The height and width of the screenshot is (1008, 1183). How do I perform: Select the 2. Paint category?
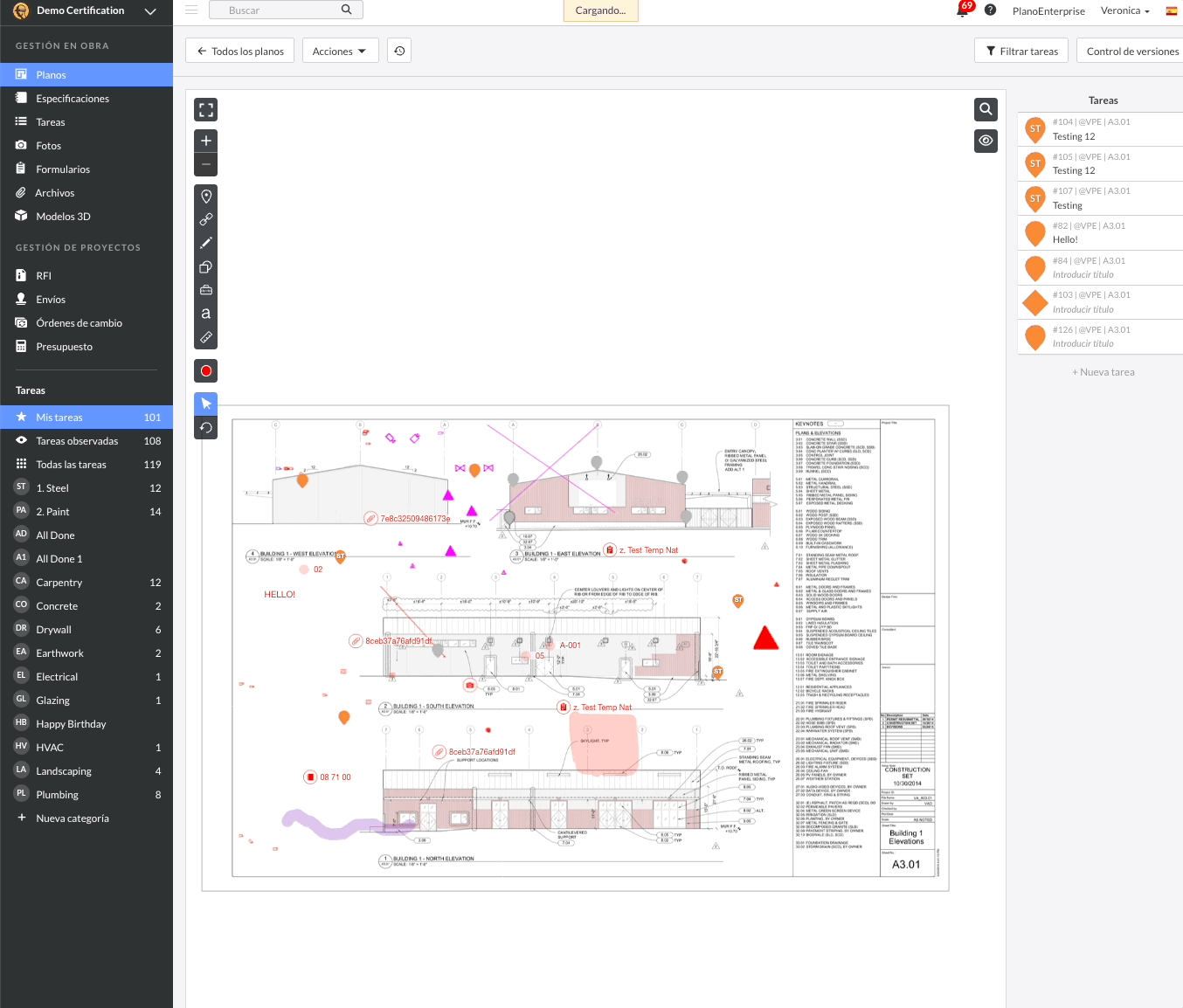pos(86,512)
